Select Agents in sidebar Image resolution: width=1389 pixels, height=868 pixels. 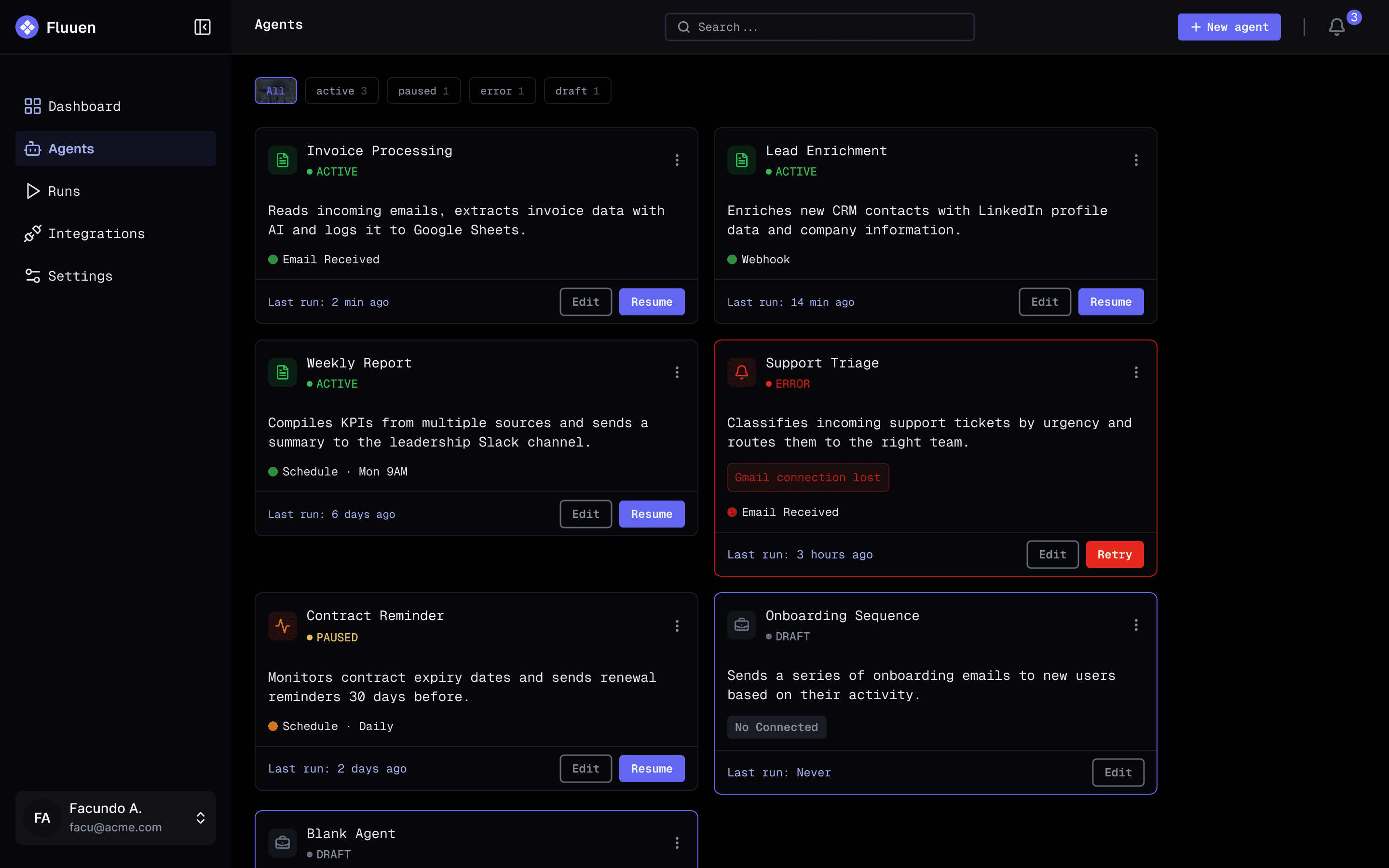115,149
